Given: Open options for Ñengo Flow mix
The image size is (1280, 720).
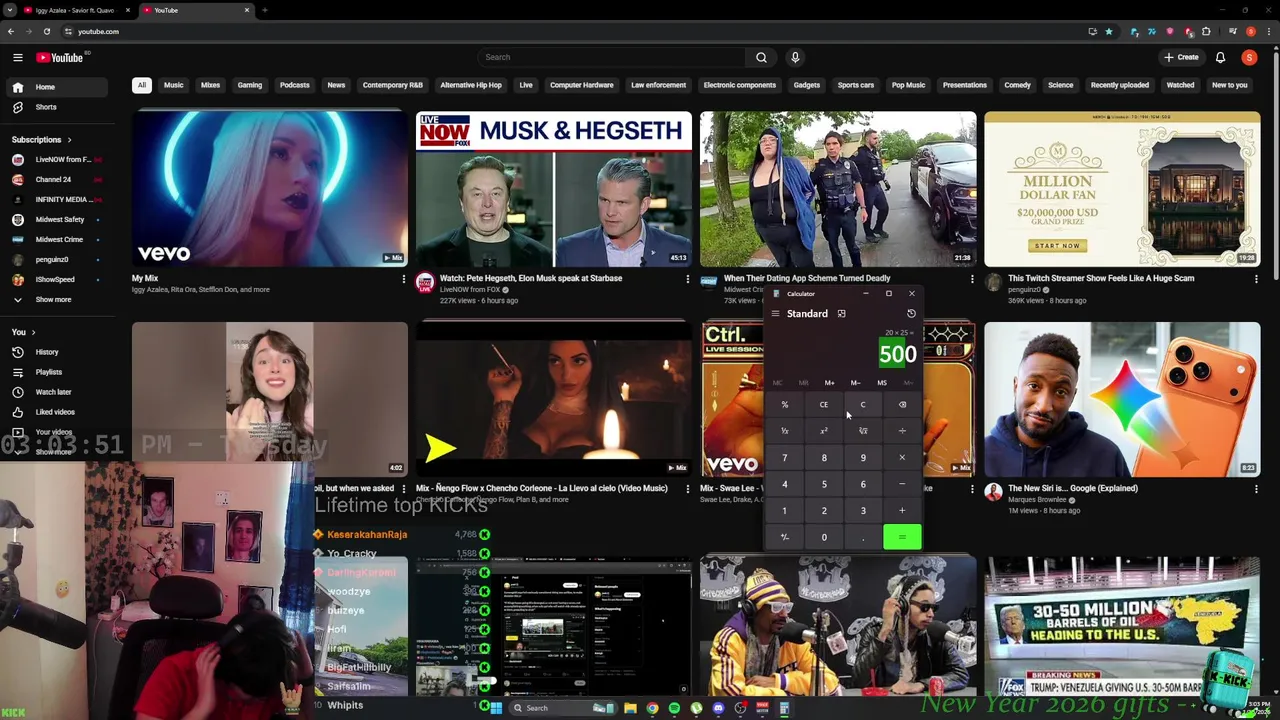Looking at the screenshot, I should [x=687, y=489].
